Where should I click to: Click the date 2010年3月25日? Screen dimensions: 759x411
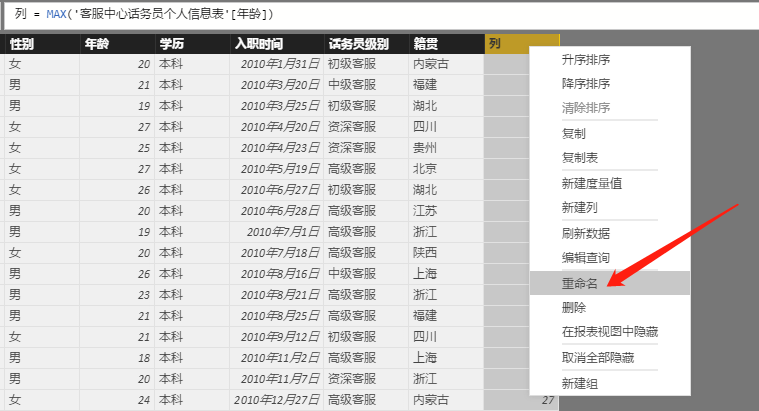click(x=280, y=106)
